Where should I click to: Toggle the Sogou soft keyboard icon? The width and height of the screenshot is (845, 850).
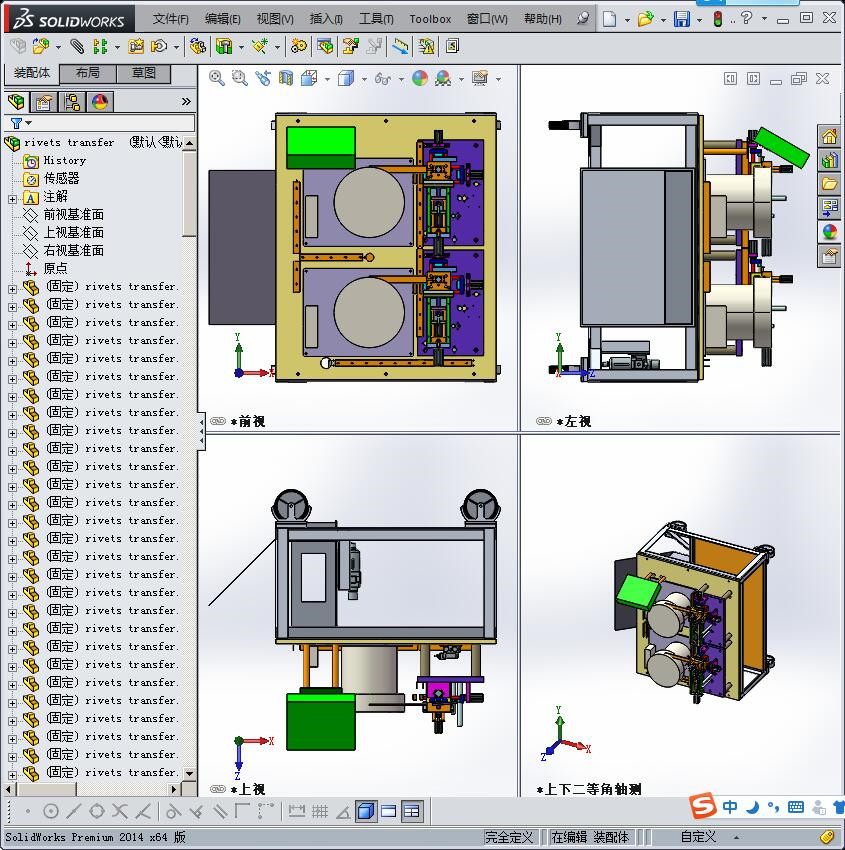point(796,807)
